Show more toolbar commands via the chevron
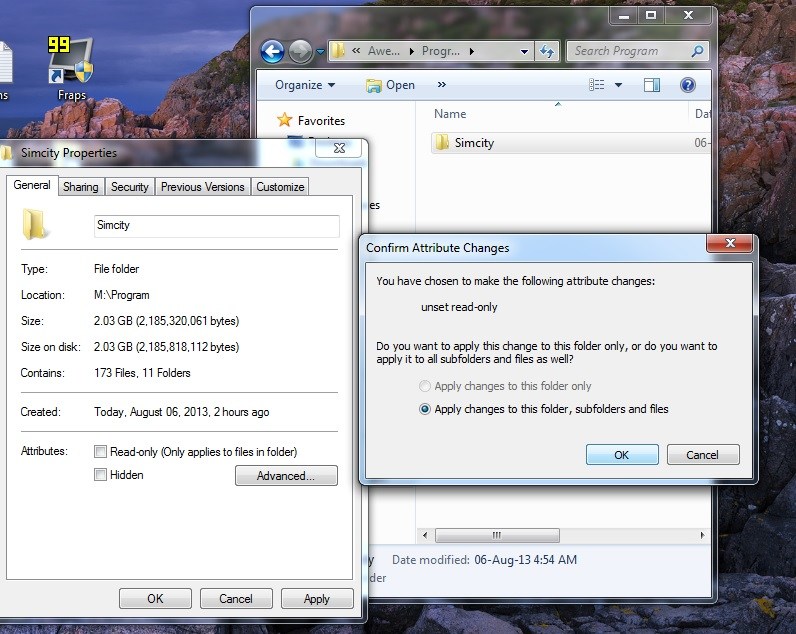Image resolution: width=796 pixels, height=634 pixels. 442,84
